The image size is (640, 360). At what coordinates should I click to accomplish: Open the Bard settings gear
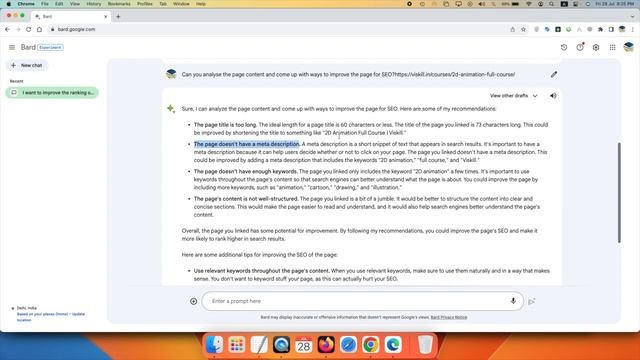[x=596, y=47]
